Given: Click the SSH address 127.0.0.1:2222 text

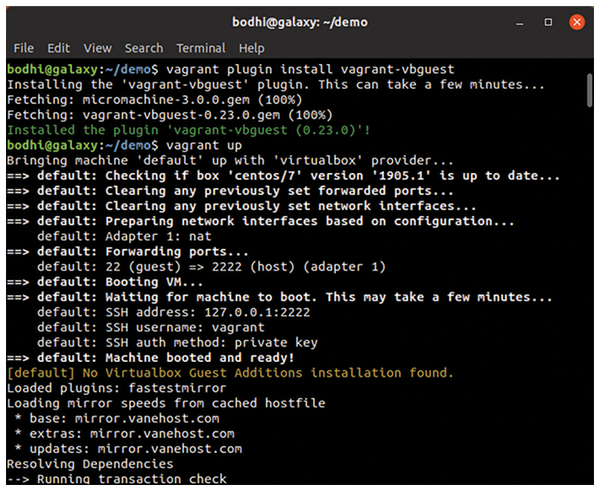Looking at the screenshot, I should pos(208,312).
